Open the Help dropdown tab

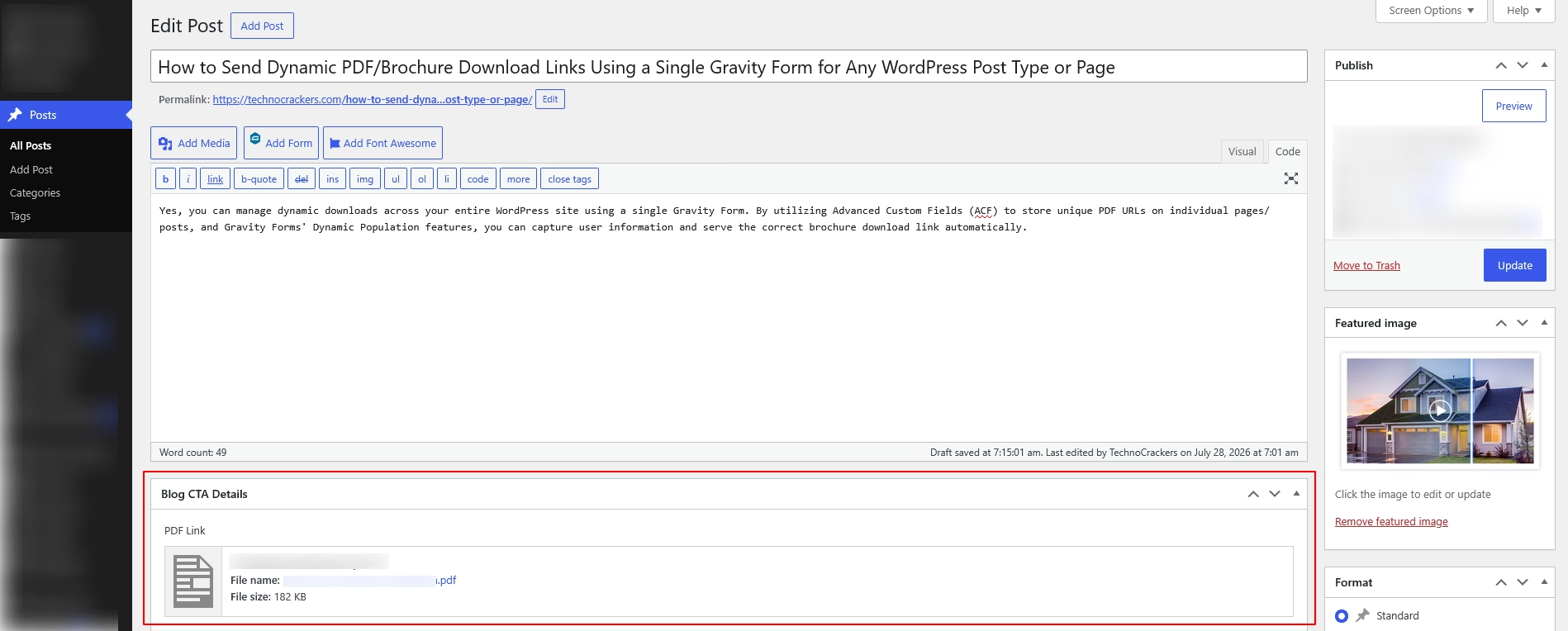(x=1523, y=11)
